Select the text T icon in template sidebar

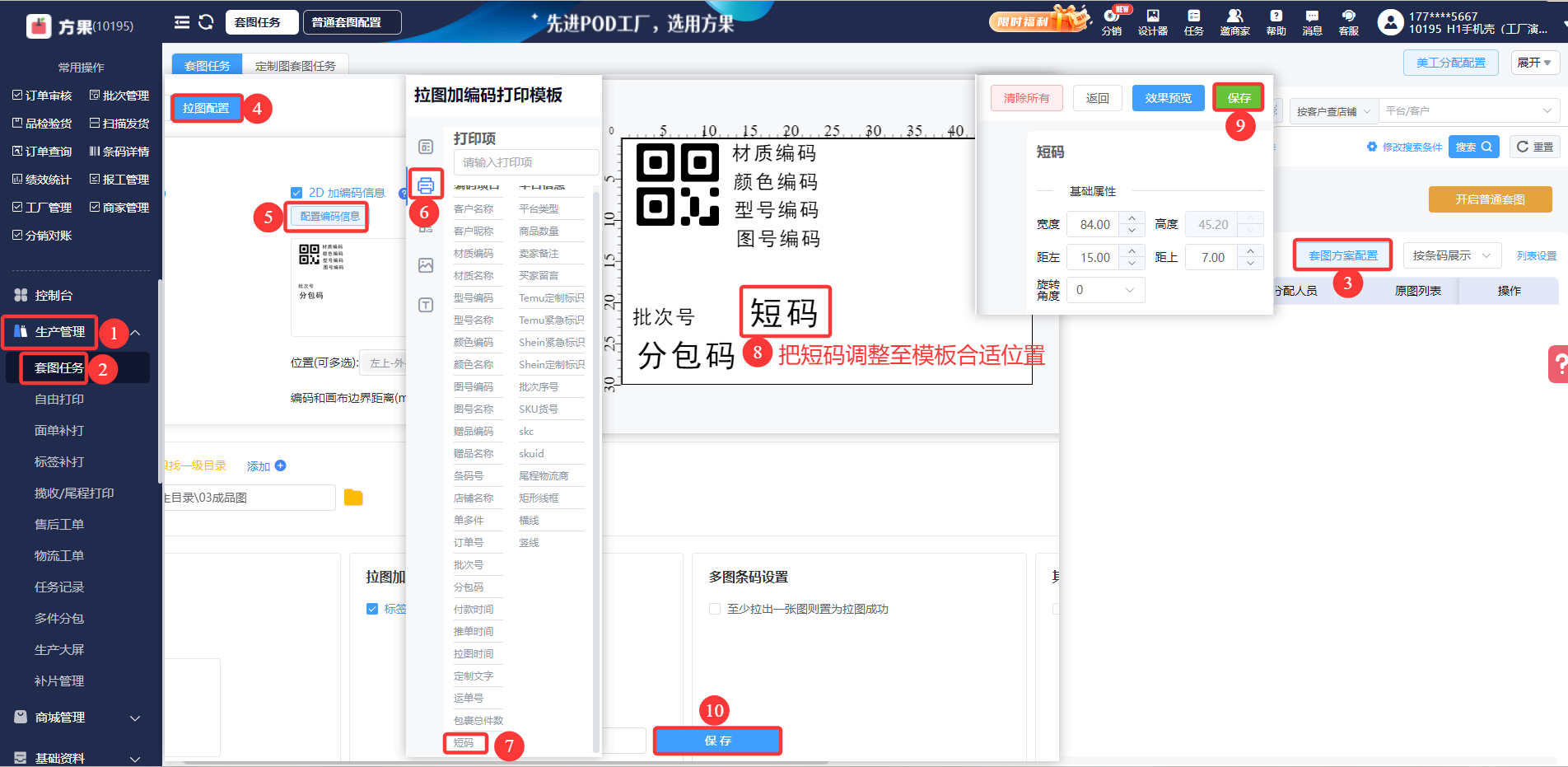click(x=426, y=305)
